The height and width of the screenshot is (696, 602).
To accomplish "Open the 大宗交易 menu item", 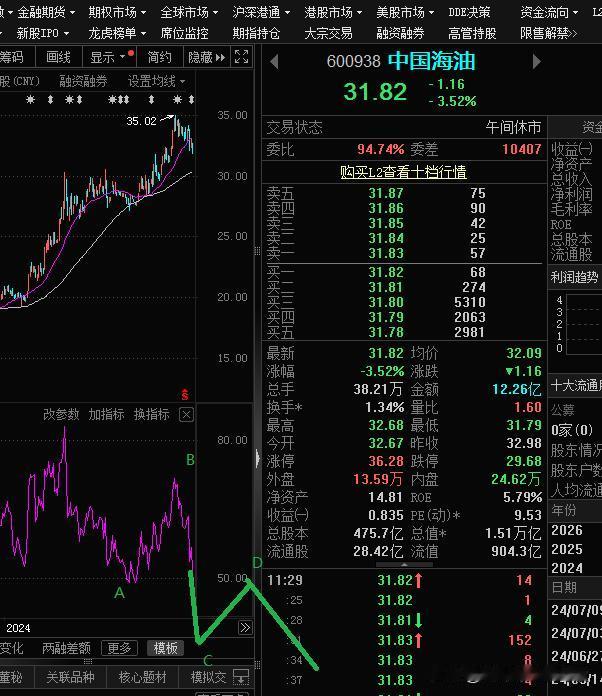I will click(x=328, y=33).
